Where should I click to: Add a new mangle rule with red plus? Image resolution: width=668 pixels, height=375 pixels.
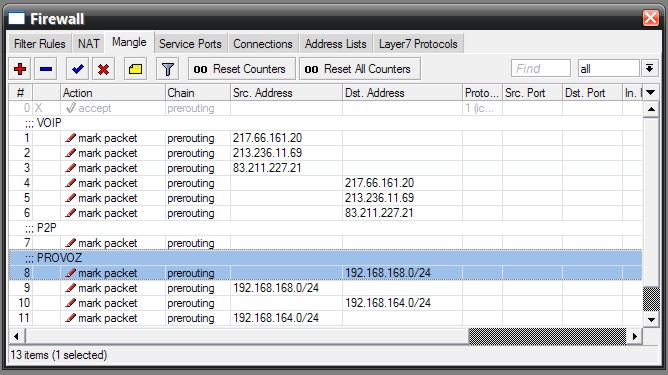point(20,69)
